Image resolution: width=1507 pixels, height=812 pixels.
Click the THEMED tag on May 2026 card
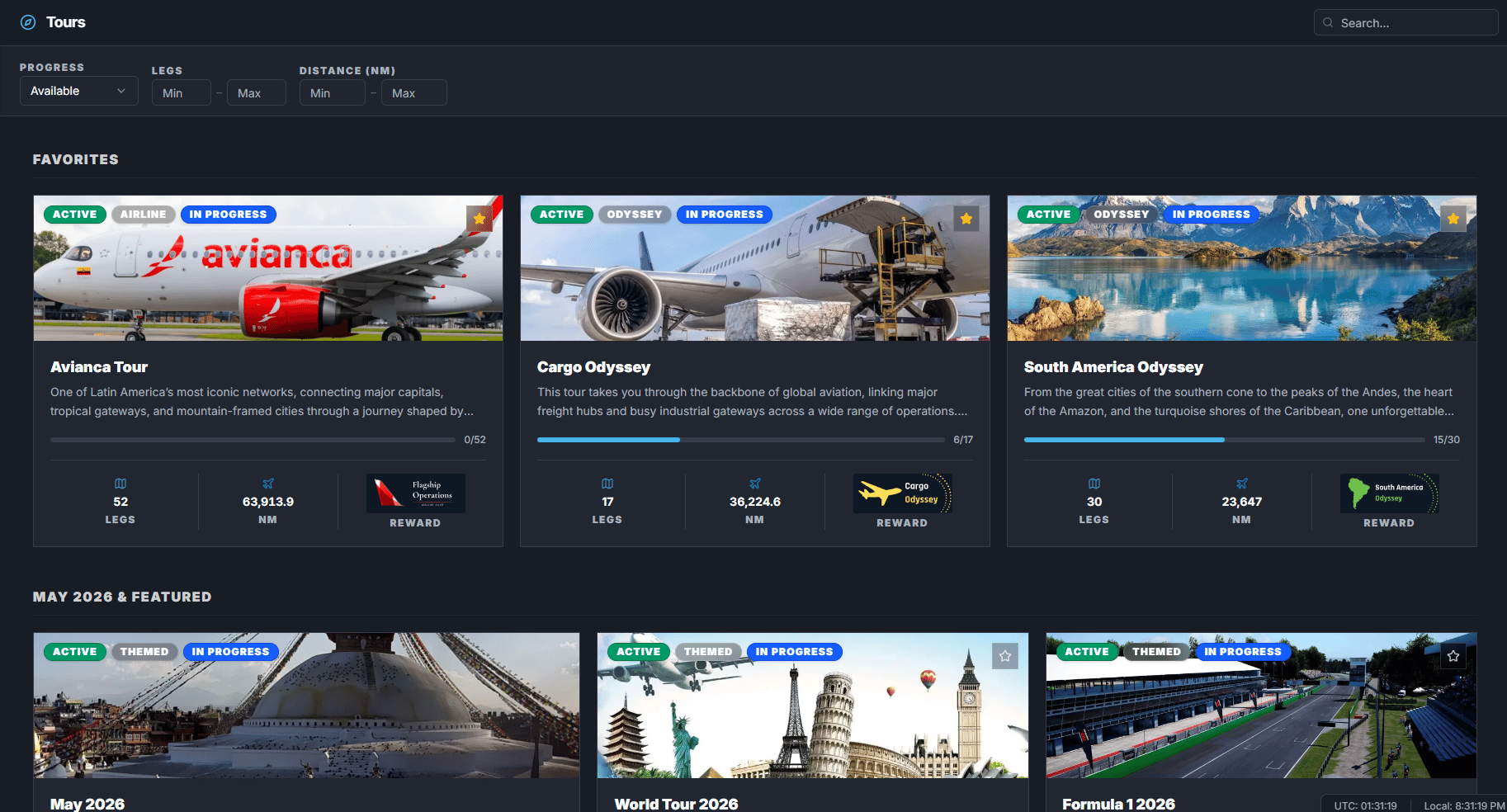[144, 652]
